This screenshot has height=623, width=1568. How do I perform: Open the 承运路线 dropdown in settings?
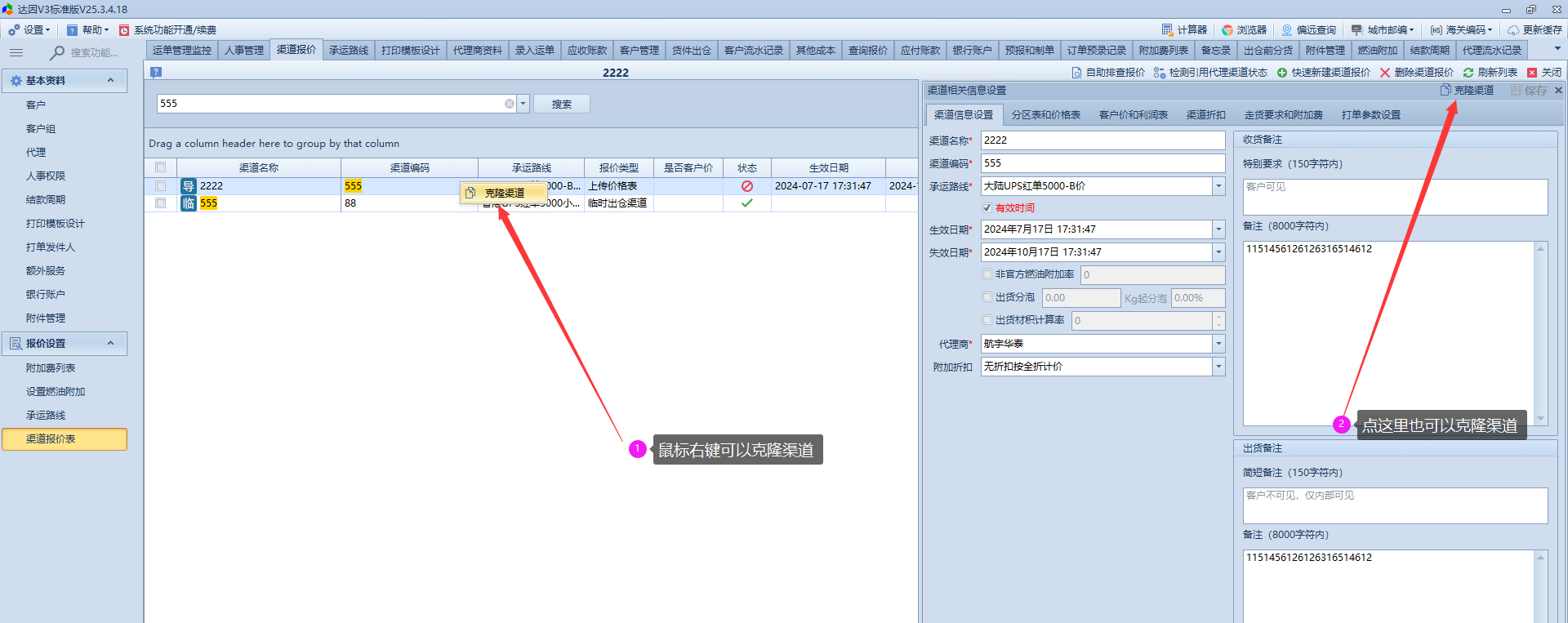click(x=1218, y=186)
